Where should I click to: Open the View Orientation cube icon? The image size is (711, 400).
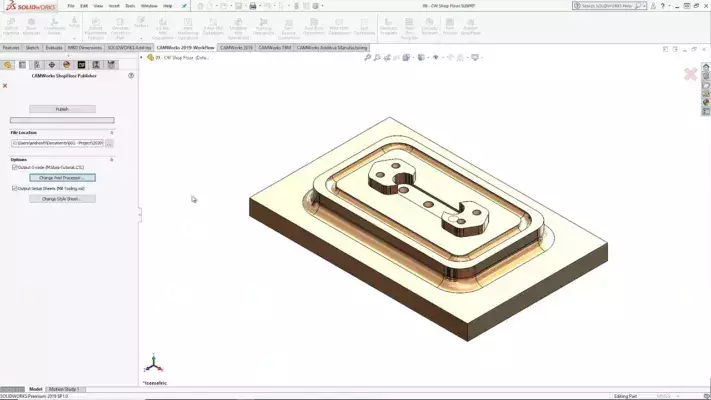click(x=406, y=58)
